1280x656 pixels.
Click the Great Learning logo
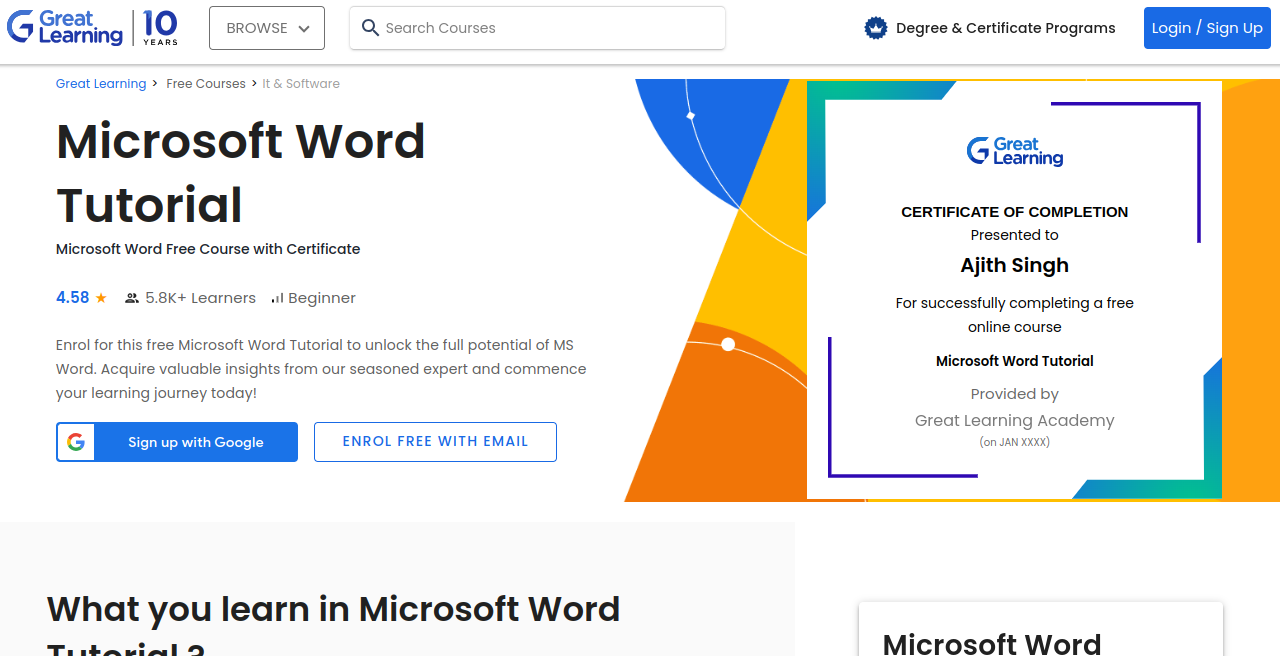[x=65, y=28]
